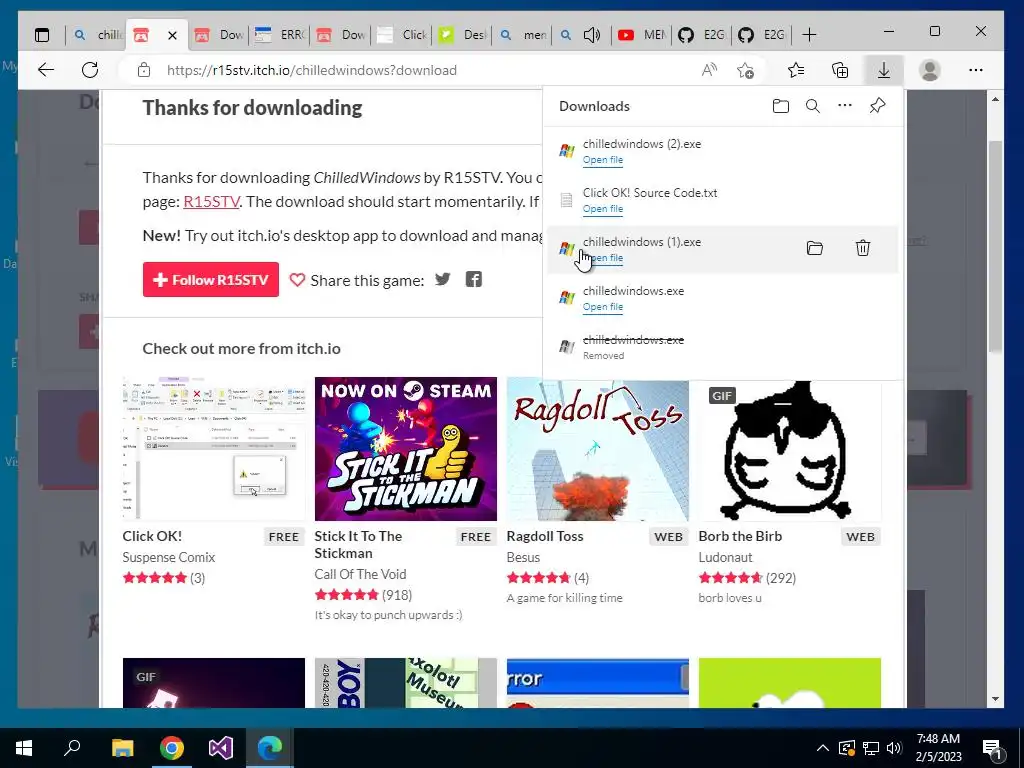This screenshot has height=768, width=1024.
Task: Switch to the ERRO tab
Action: point(280,35)
